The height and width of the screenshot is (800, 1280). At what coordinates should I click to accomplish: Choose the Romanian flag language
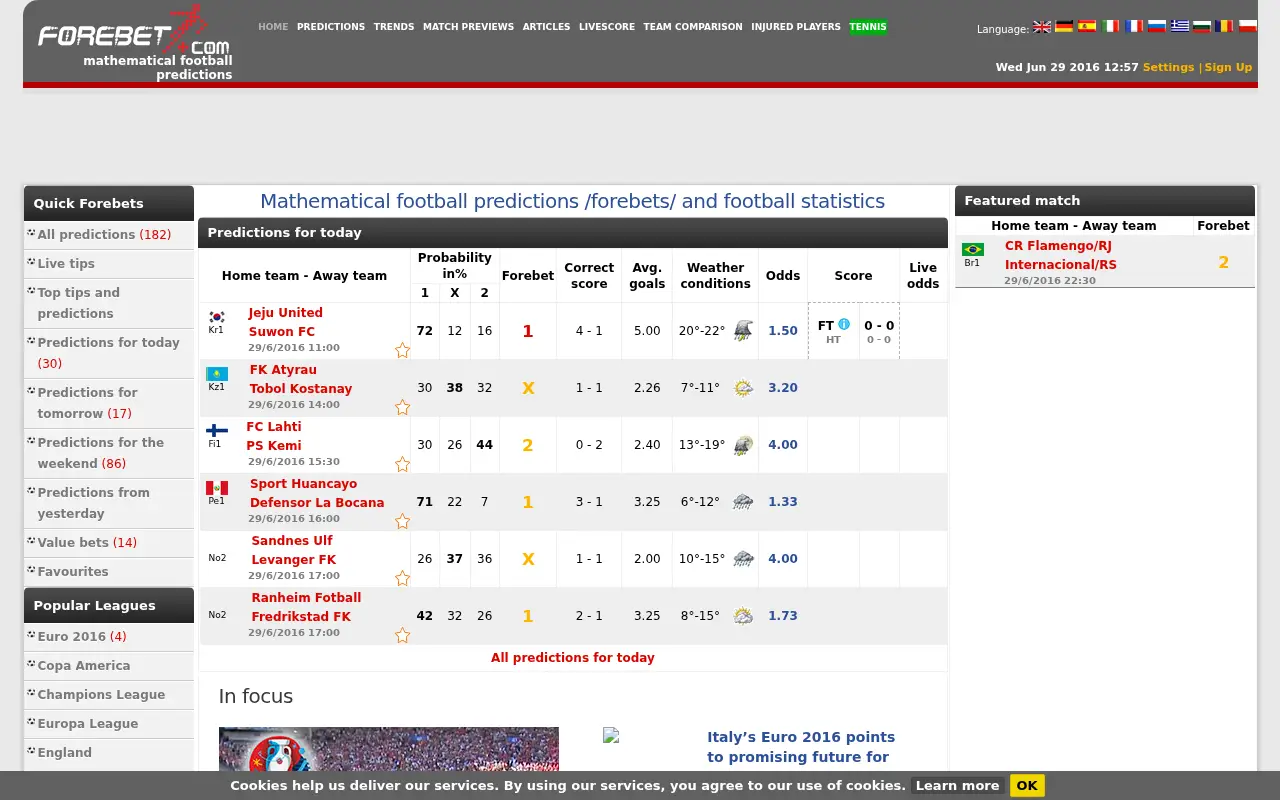[1224, 27]
